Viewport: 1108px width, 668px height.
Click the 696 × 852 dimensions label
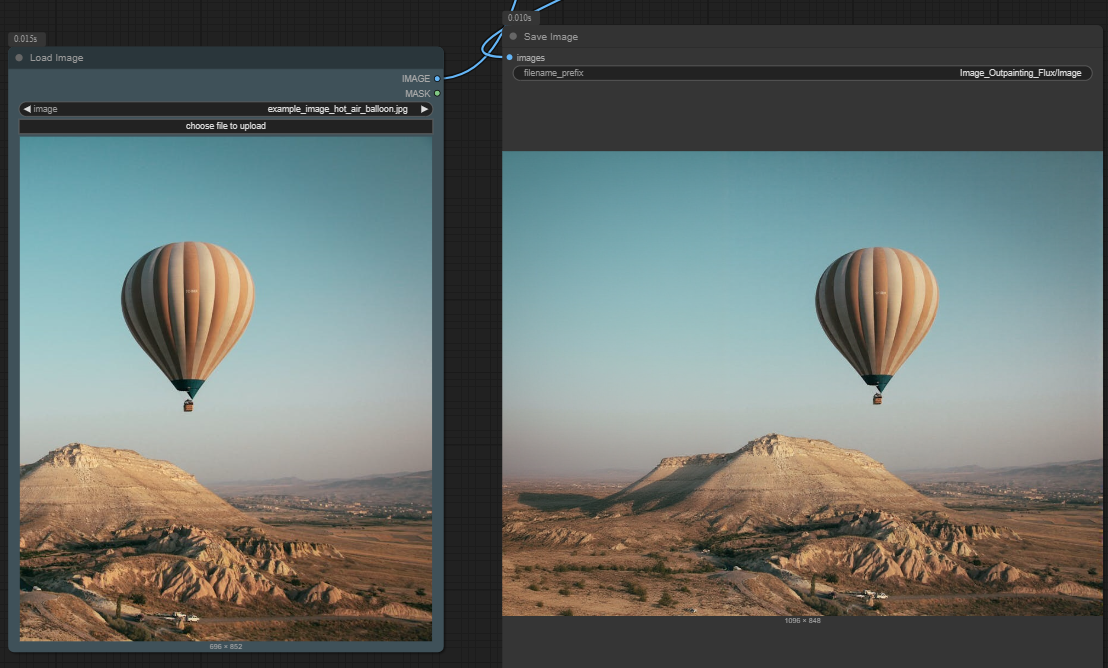click(x=225, y=647)
